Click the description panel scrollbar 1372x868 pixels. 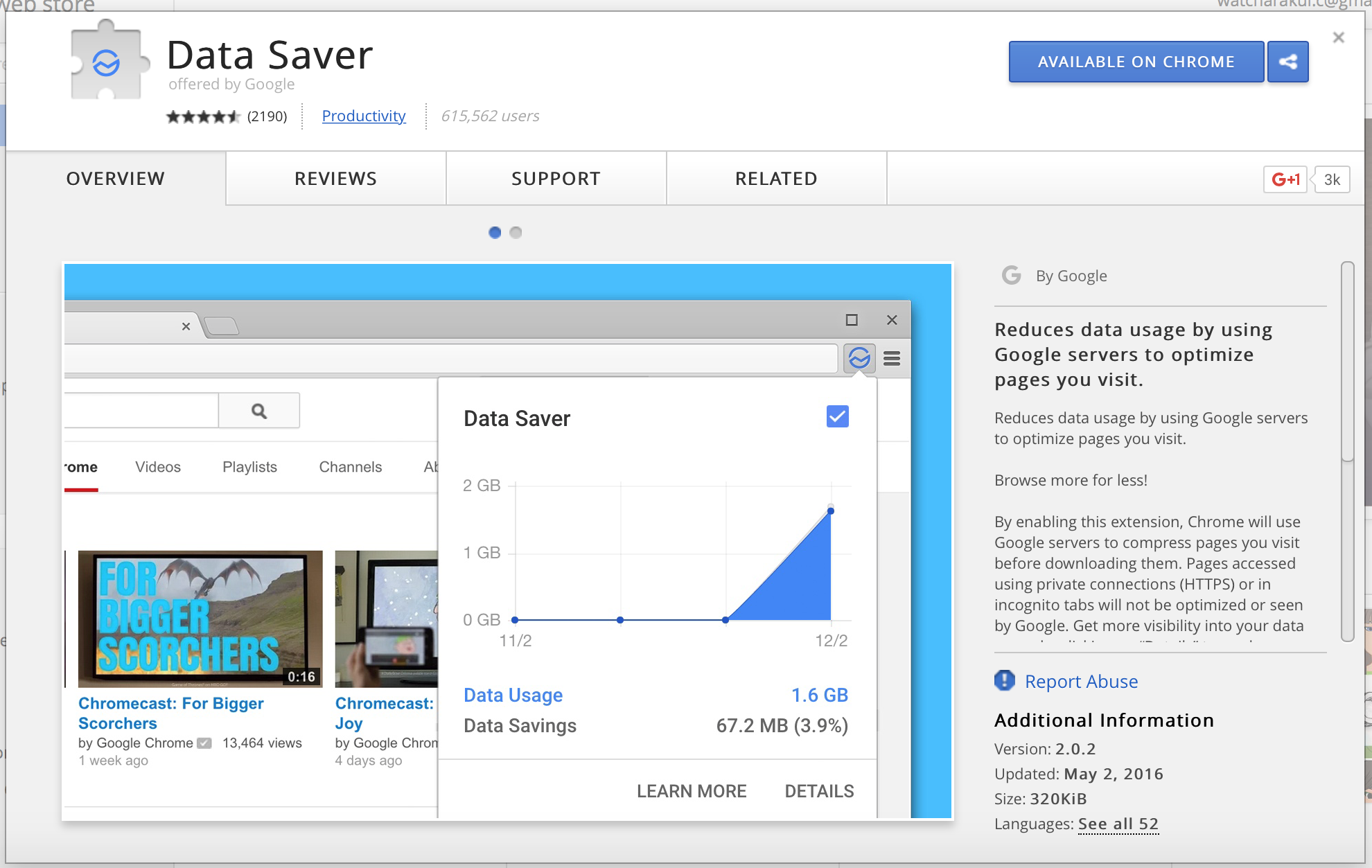click(x=1347, y=362)
